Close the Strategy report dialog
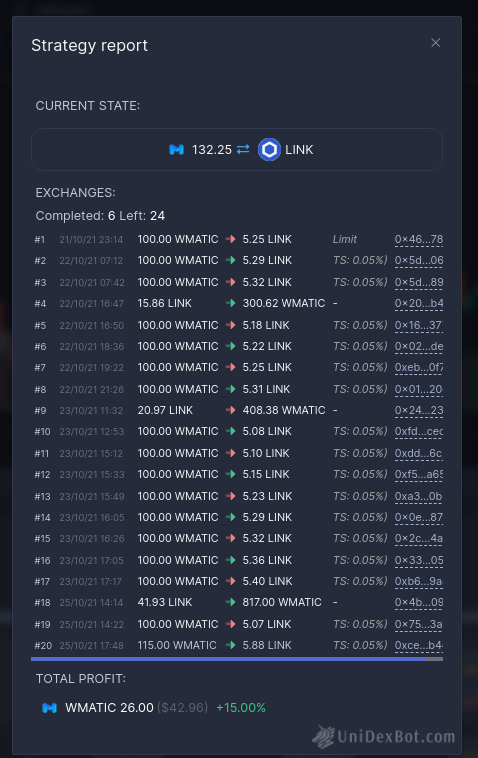Viewport: 478px width, 758px height. [x=435, y=43]
